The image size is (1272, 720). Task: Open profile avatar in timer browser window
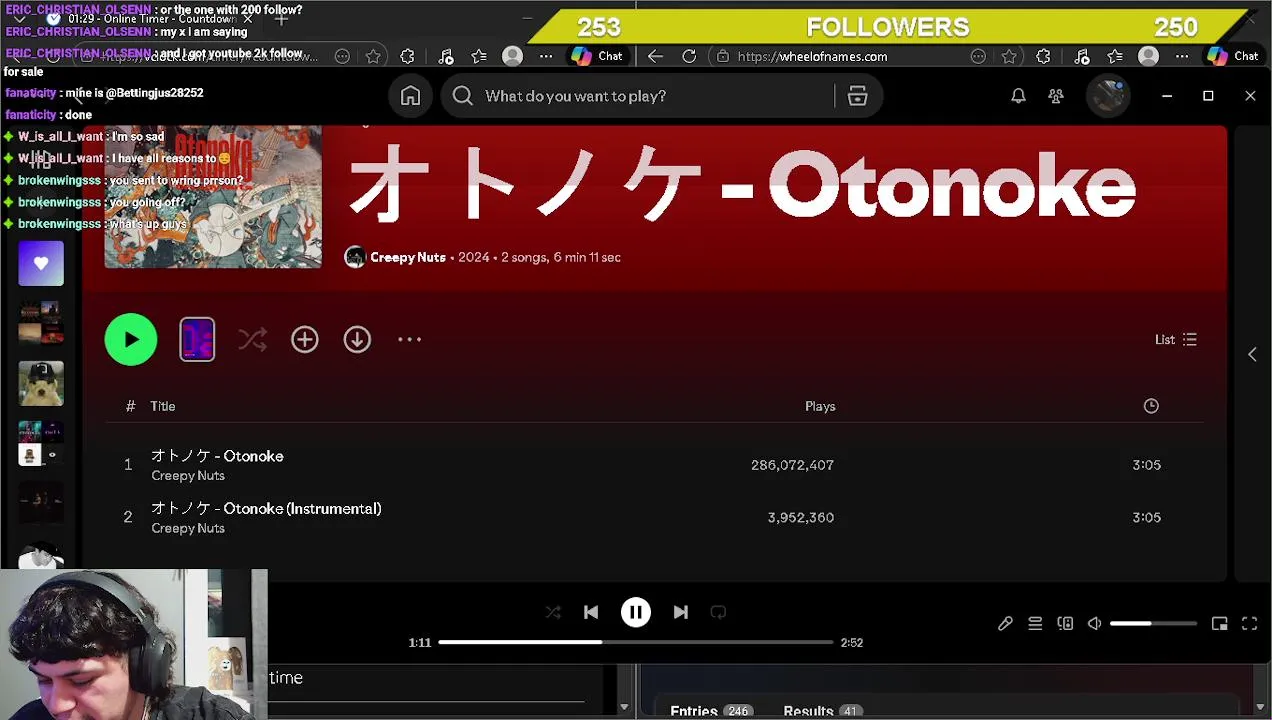512,57
